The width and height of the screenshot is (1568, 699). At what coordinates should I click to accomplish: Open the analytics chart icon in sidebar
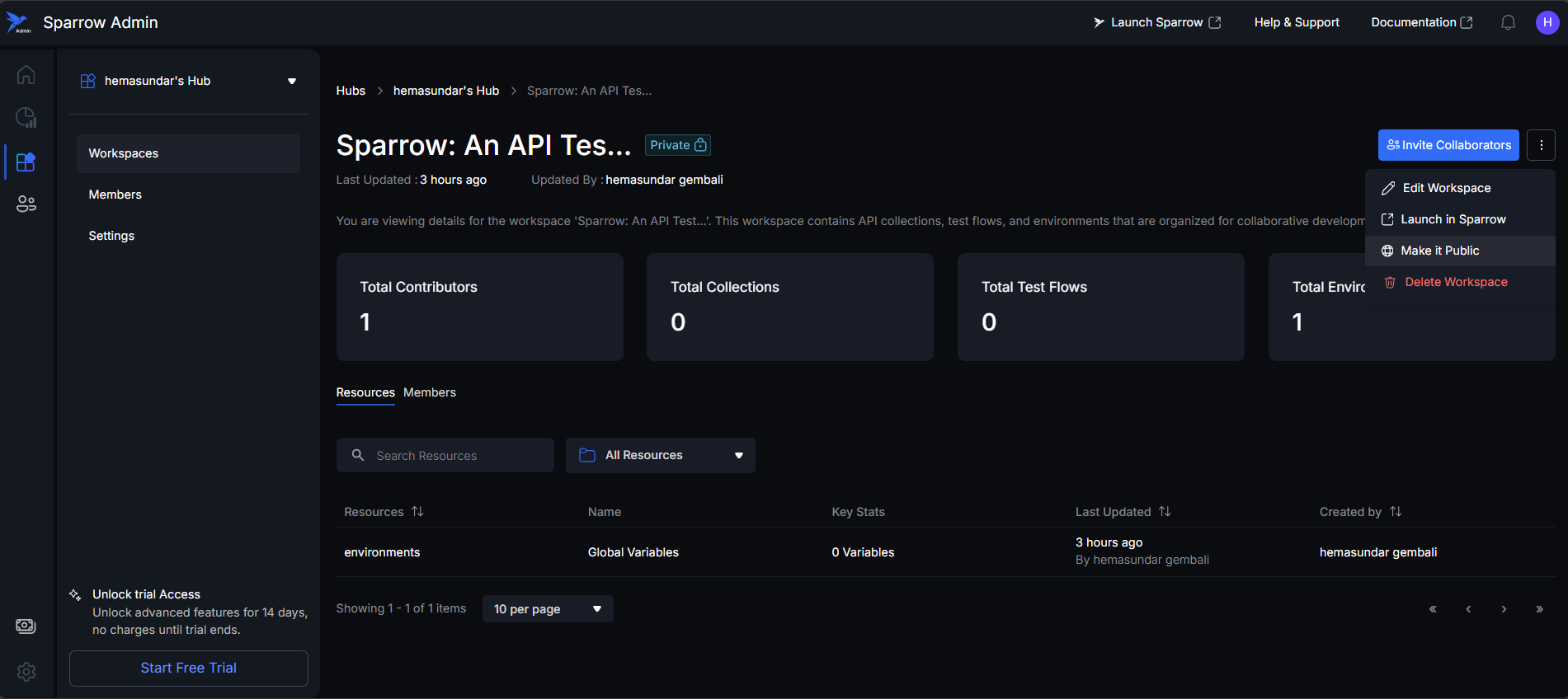click(26, 118)
